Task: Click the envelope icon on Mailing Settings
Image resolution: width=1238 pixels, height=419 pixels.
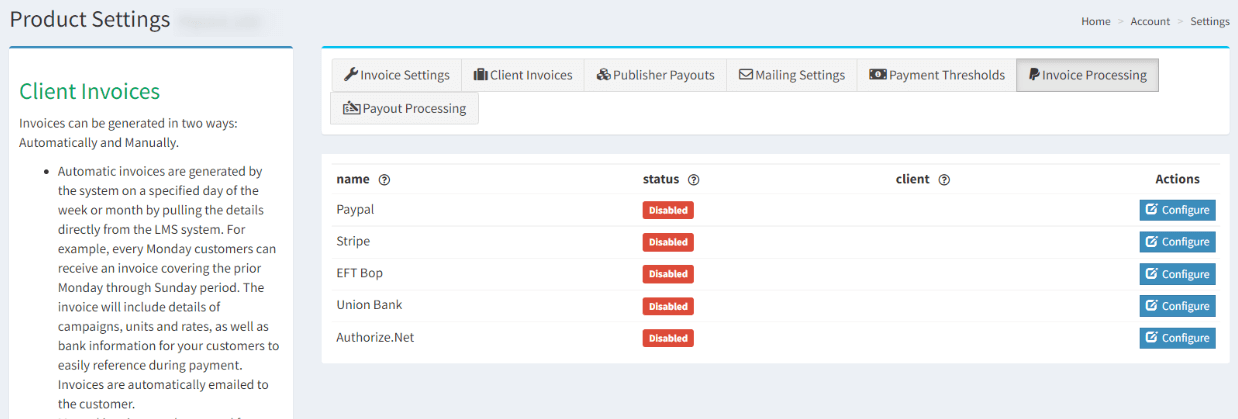Action: tap(746, 75)
